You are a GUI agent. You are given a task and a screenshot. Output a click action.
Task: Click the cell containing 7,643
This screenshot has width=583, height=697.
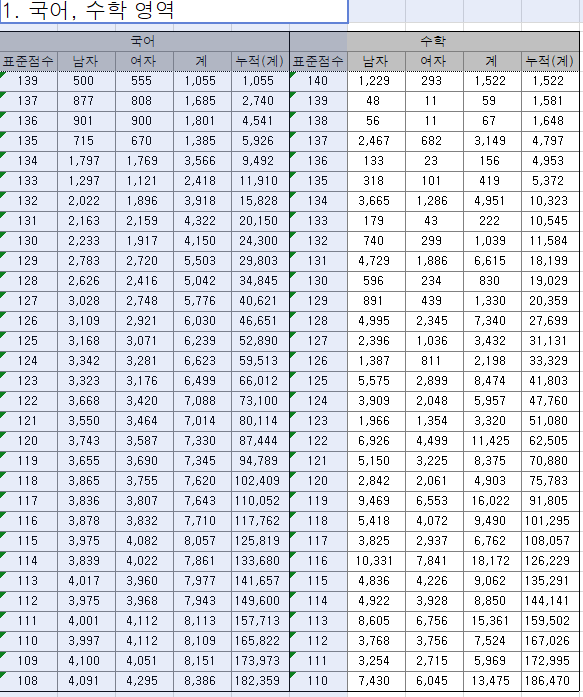(x=202, y=501)
